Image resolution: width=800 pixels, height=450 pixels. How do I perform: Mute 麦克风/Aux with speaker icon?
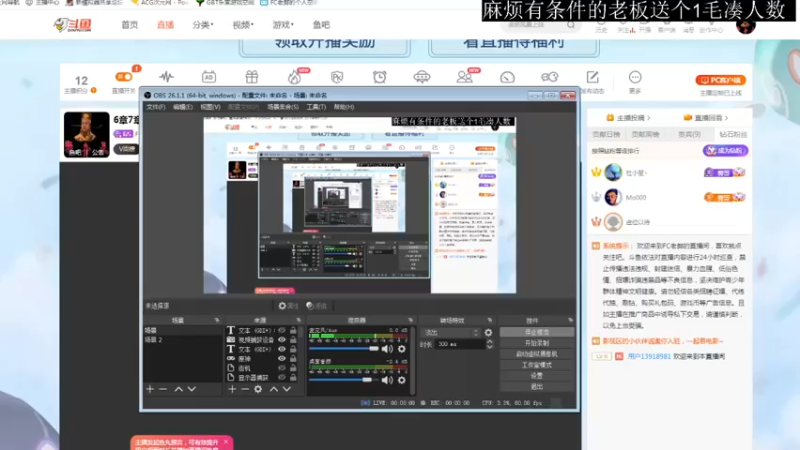click(x=387, y=349)
